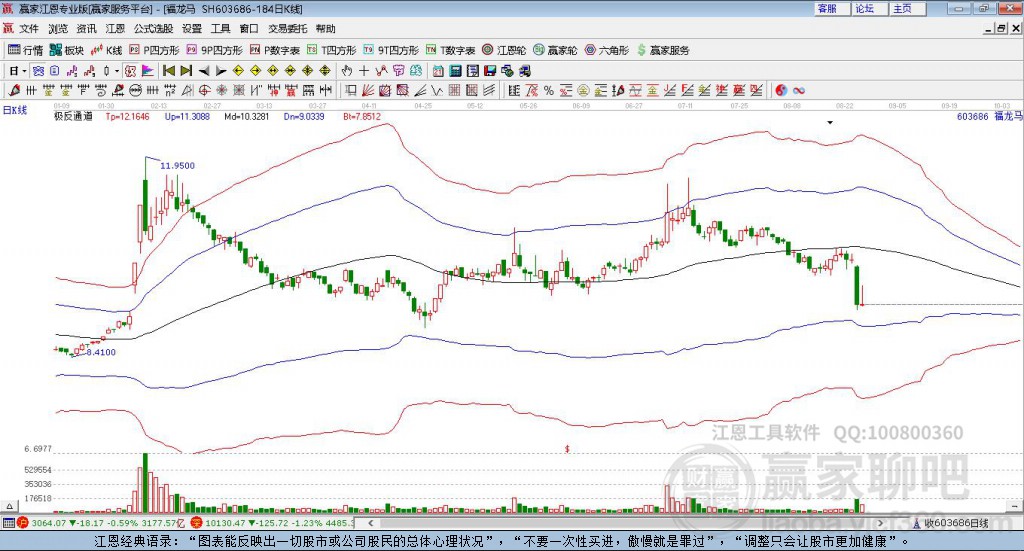Open the 工具 menu
The width and height of the screenshot is (1024, 551).
[x=221, y=29]
